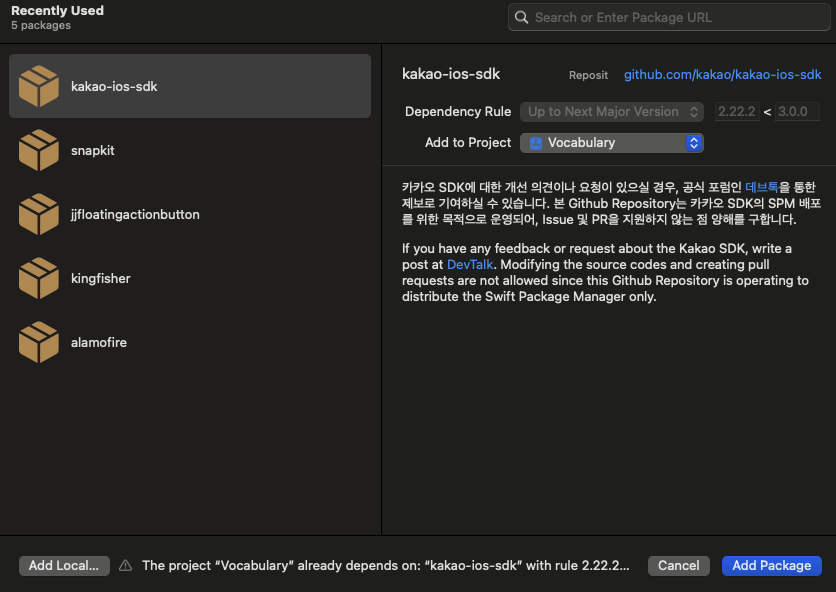Click the Reposit label

click(x=588, y=75)
